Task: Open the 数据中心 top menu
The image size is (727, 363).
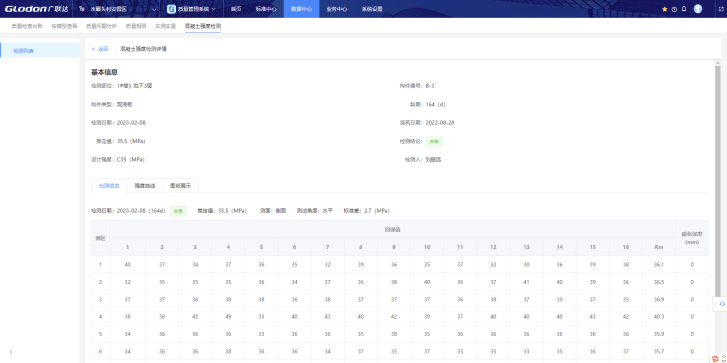Action: [x=301, y=9]
